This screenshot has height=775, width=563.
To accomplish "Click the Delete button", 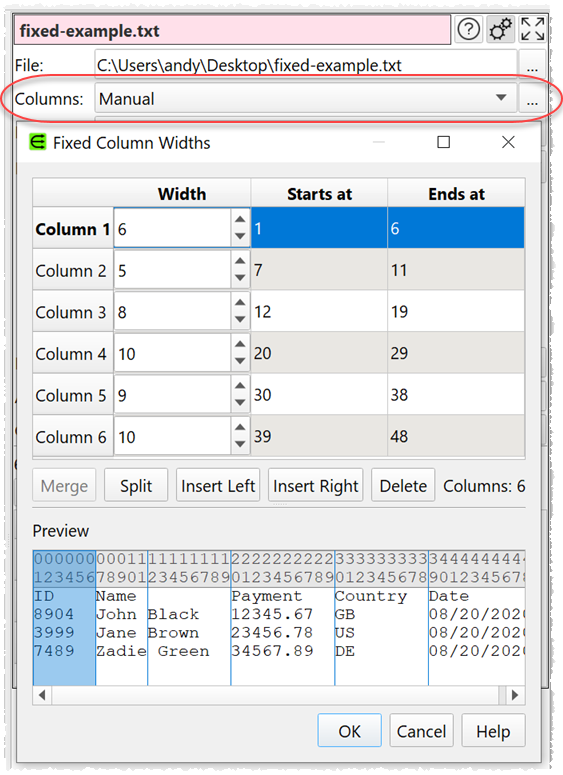I will [x=403, y=485].
